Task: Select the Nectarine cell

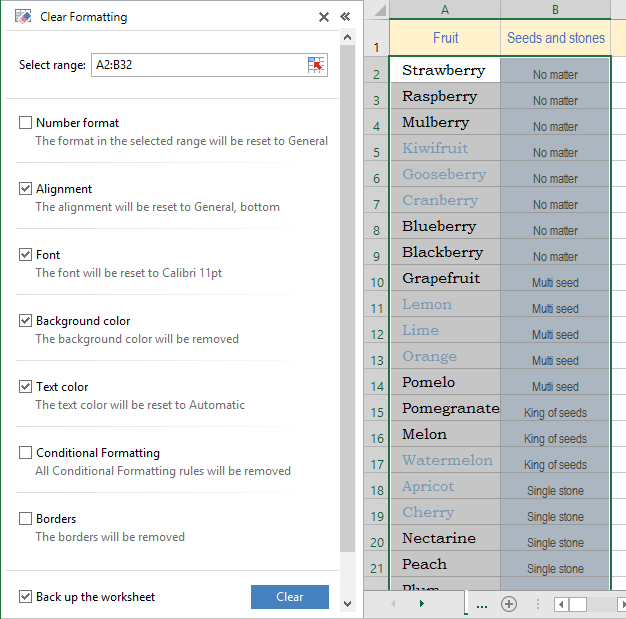Action: tap(445, 538)
